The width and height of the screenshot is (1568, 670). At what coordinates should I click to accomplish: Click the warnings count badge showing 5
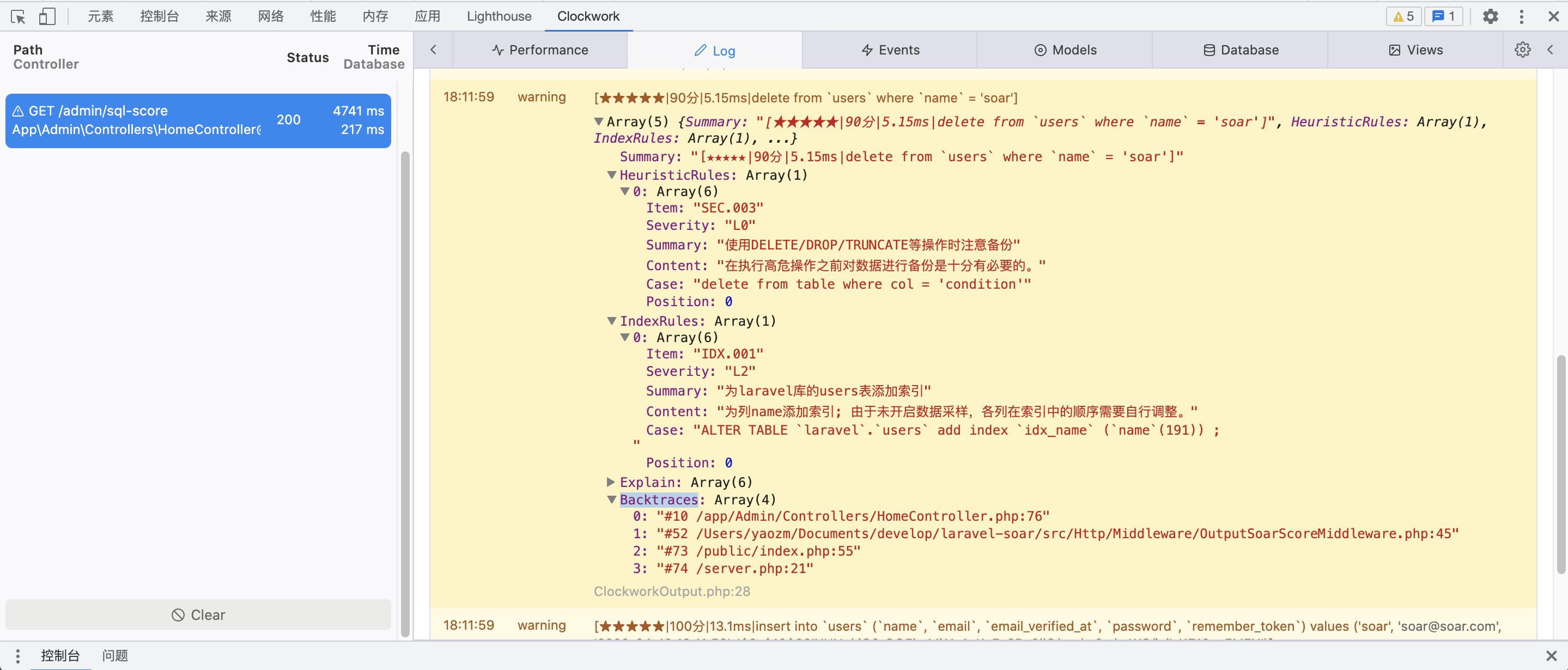click(1403, 16)
